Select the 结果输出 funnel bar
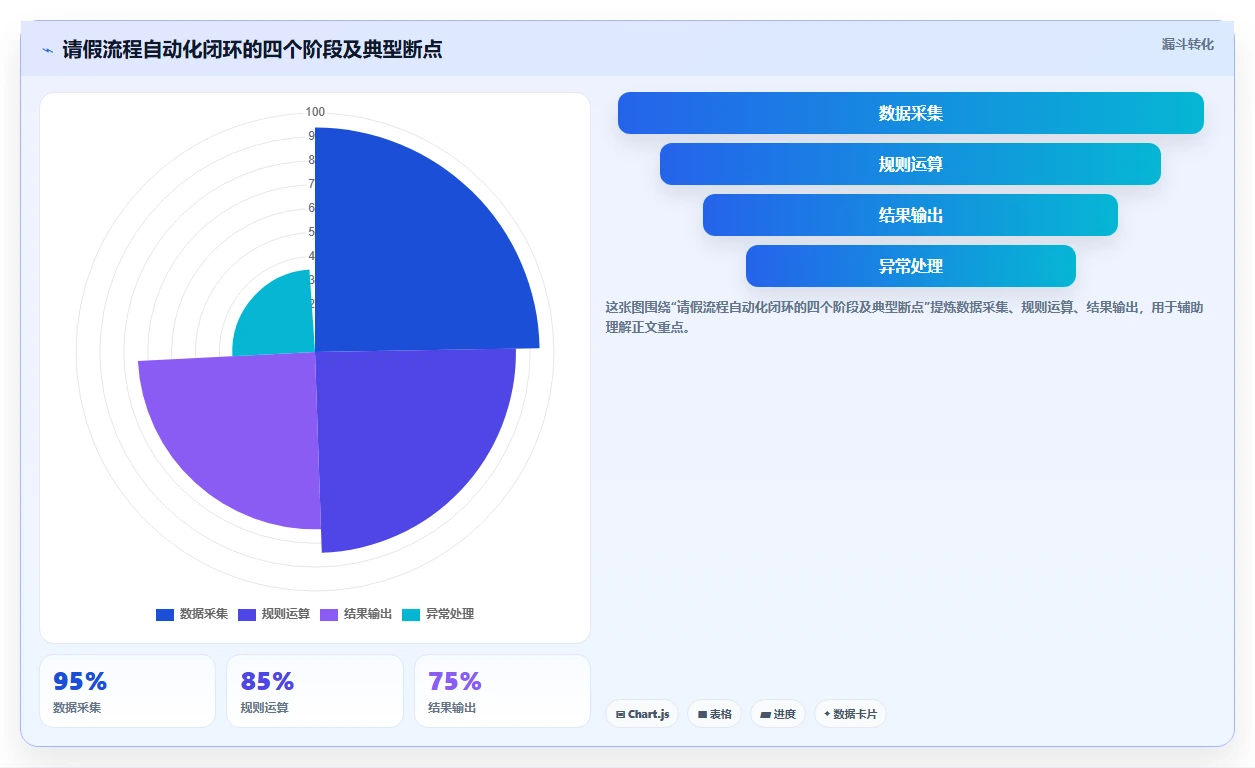 pos(910,215)
